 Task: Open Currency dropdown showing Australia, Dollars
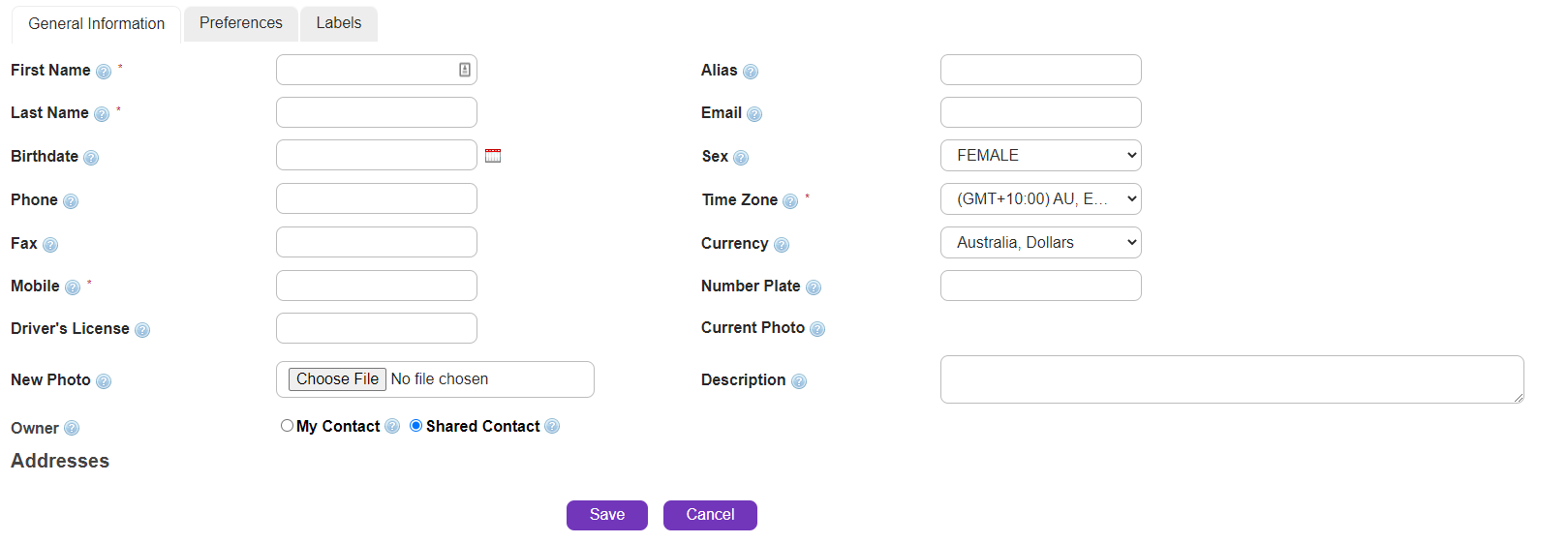[x=1040, y=243]
